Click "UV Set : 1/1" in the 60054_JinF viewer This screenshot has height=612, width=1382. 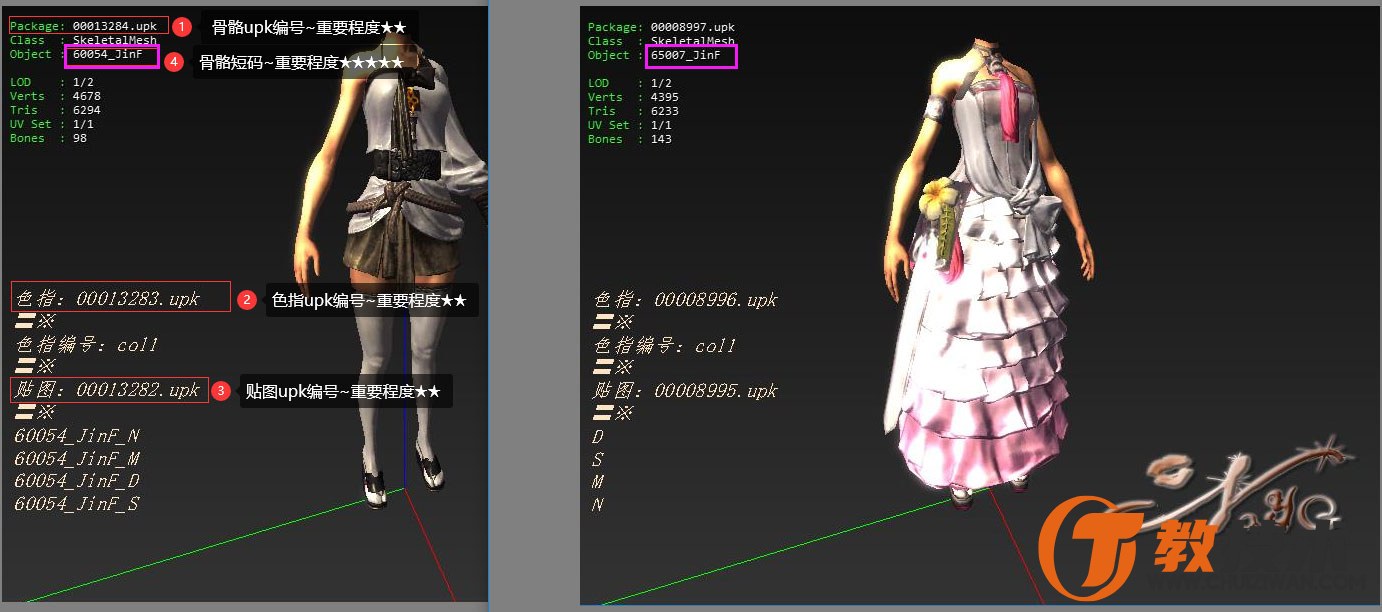click(x=52, y=124)
